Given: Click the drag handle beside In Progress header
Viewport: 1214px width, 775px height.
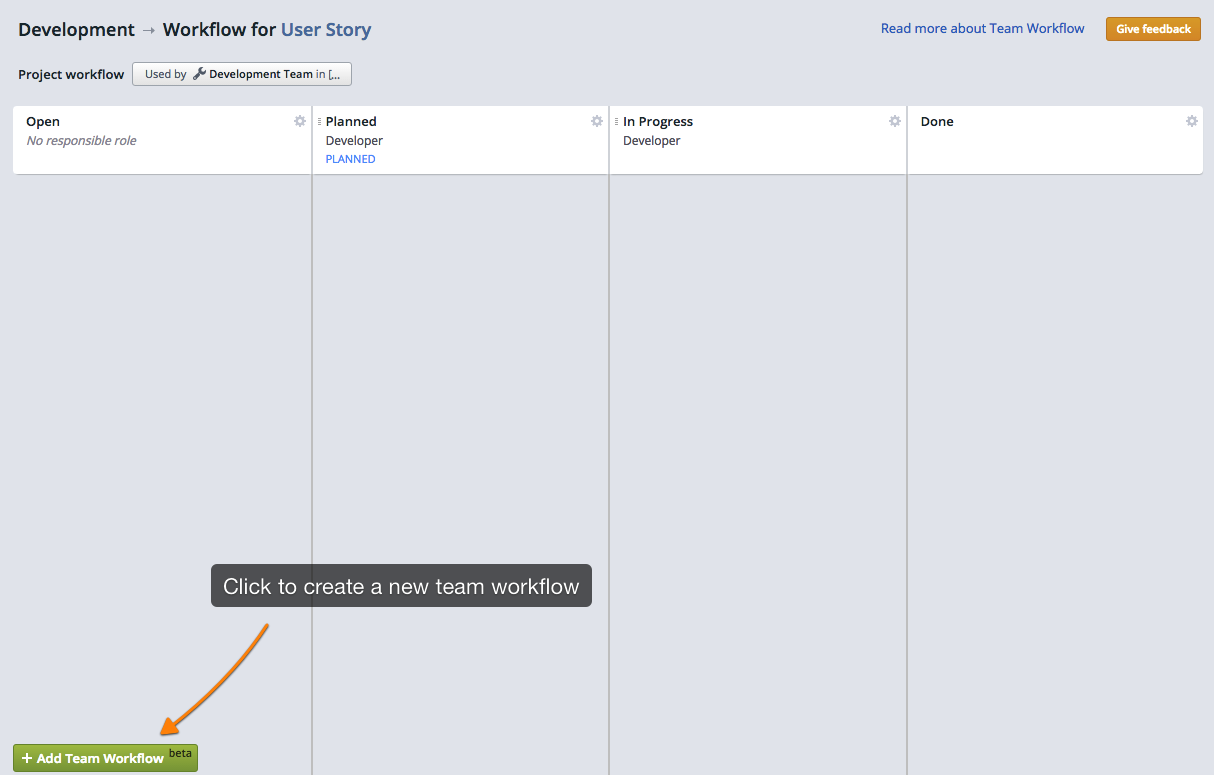Looking at the screenshot, I should pos(615,121).
